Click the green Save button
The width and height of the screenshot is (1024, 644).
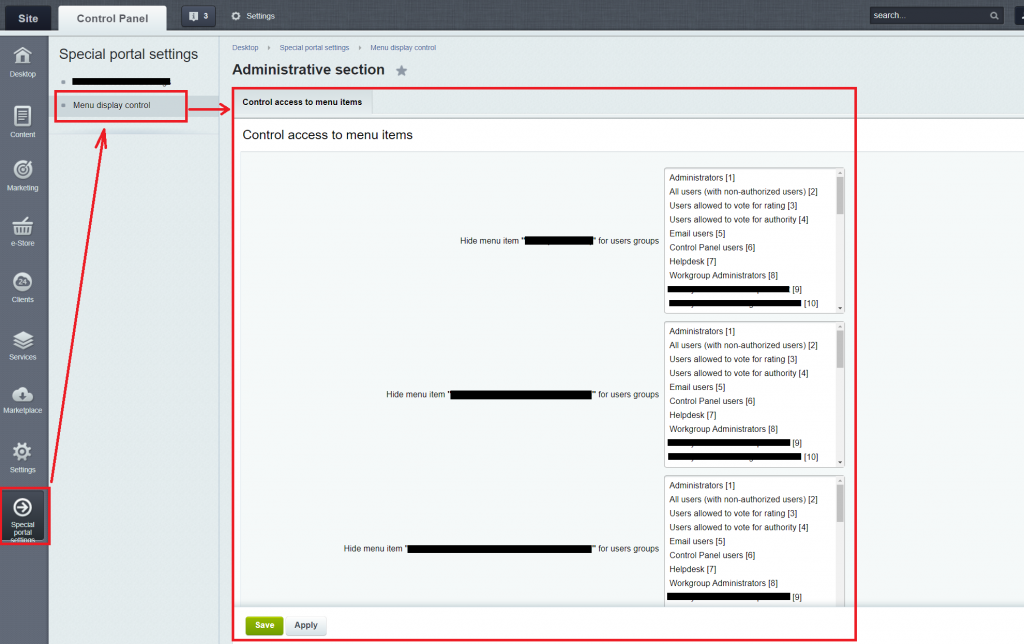click(x=264, y=625)
